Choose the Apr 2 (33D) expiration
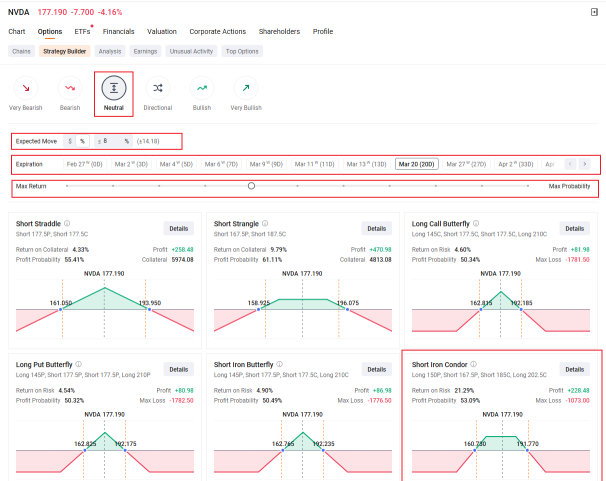Image resolution: width=606 pixels, height=481 pixels. click(516, 164)
